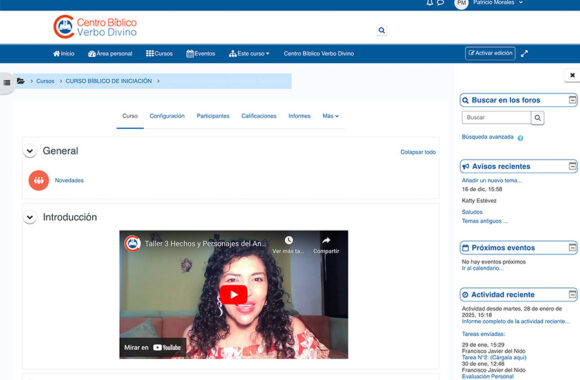Expand the Este curso dropdown
The image size is (580, 380).
(249, 54)
